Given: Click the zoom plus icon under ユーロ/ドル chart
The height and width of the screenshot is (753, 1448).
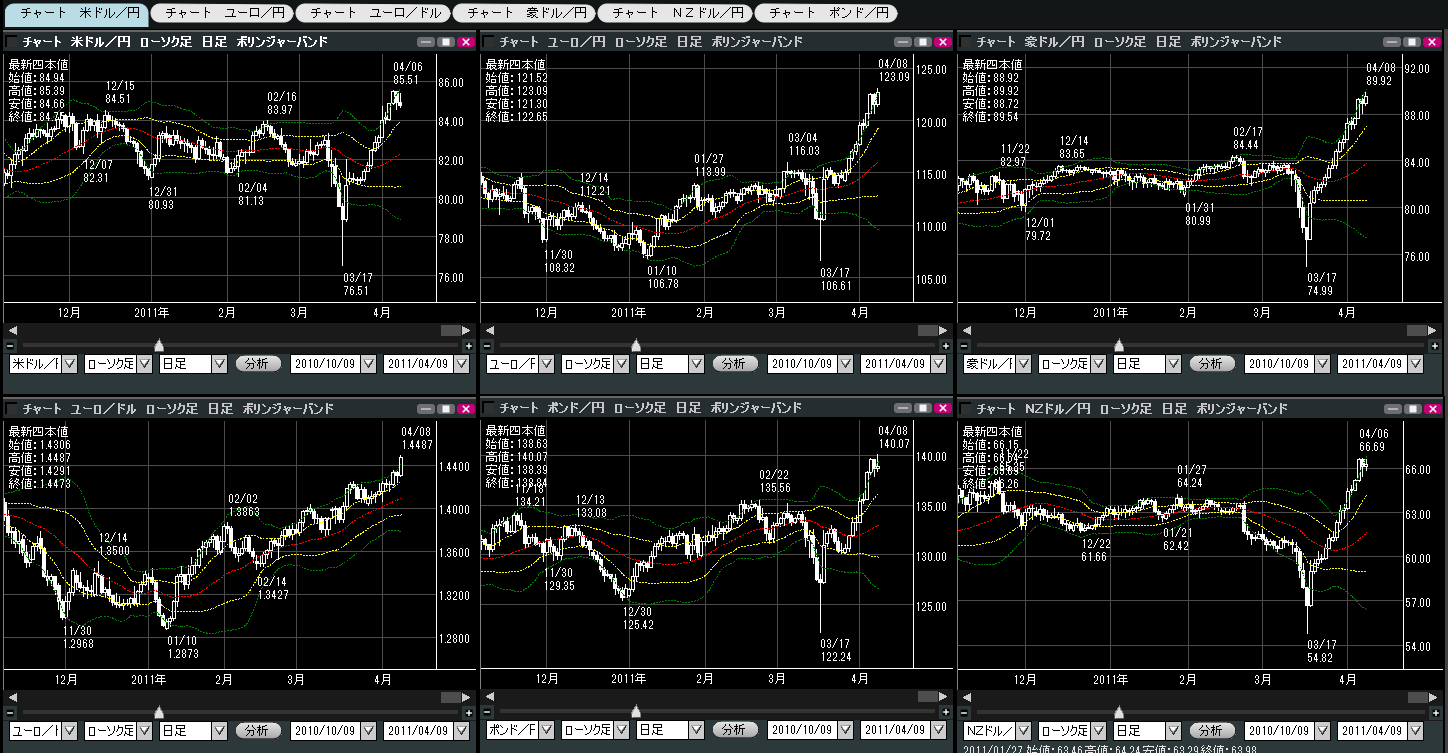Looking at the screenshot, I should [x=469, y=712].
